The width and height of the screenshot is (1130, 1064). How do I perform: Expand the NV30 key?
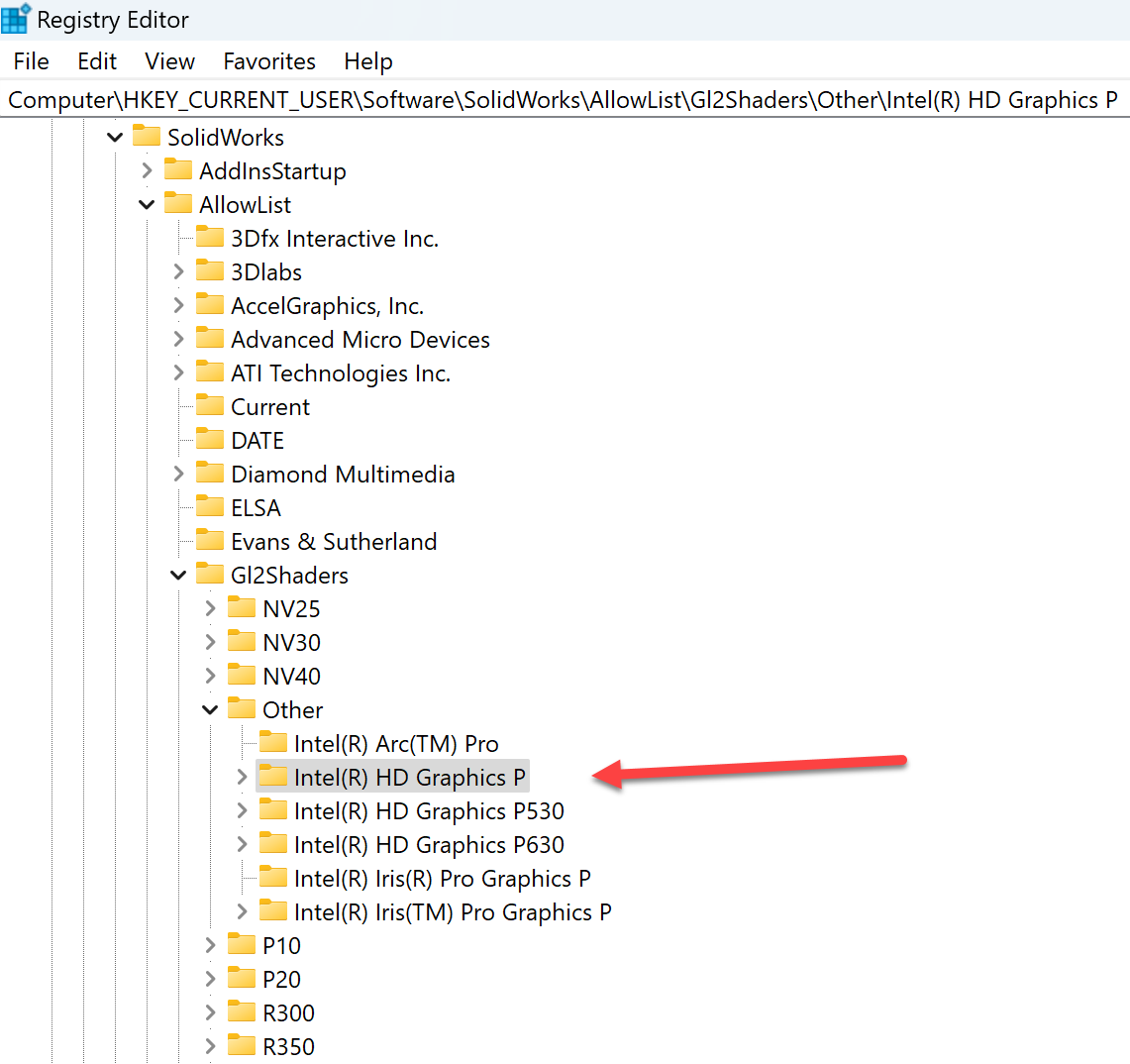click(x=210, y=642)
